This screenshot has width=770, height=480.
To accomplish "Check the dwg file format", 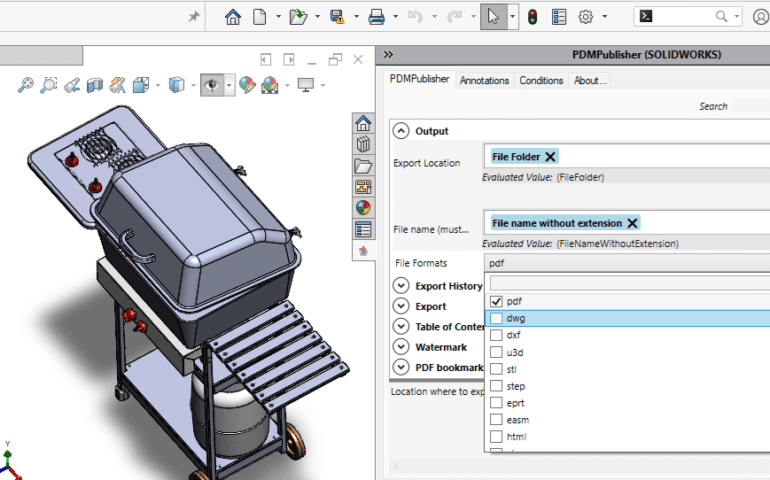I will (x=496, y=318).
